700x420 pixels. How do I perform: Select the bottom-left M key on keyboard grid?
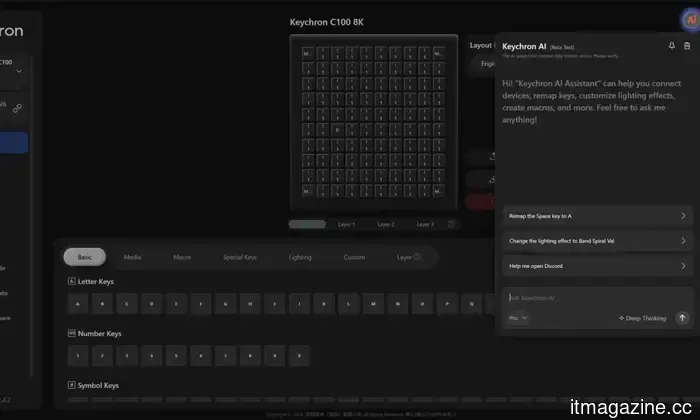point(308,191)
